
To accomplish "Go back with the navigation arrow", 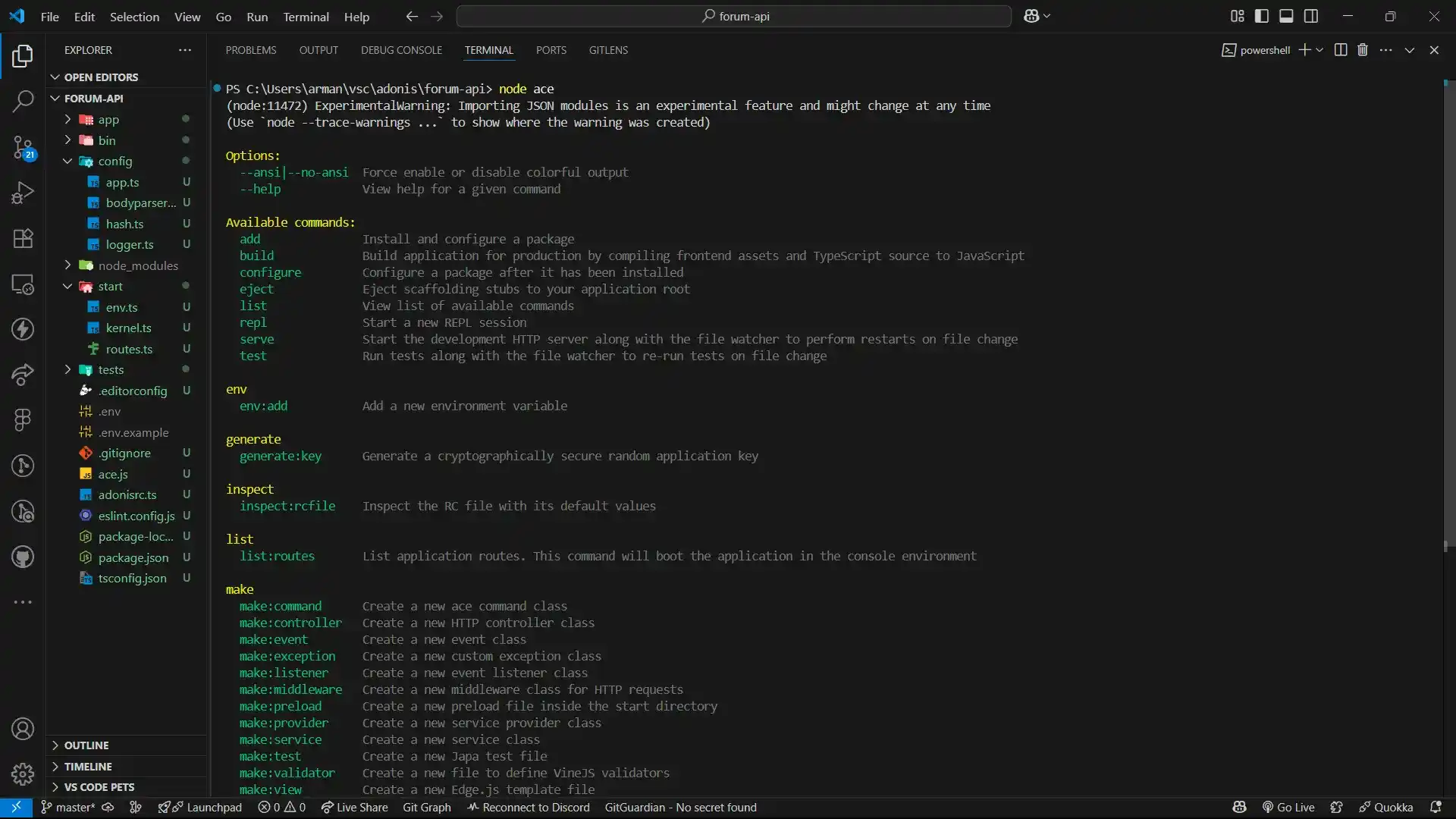I will tap(411, 16).
